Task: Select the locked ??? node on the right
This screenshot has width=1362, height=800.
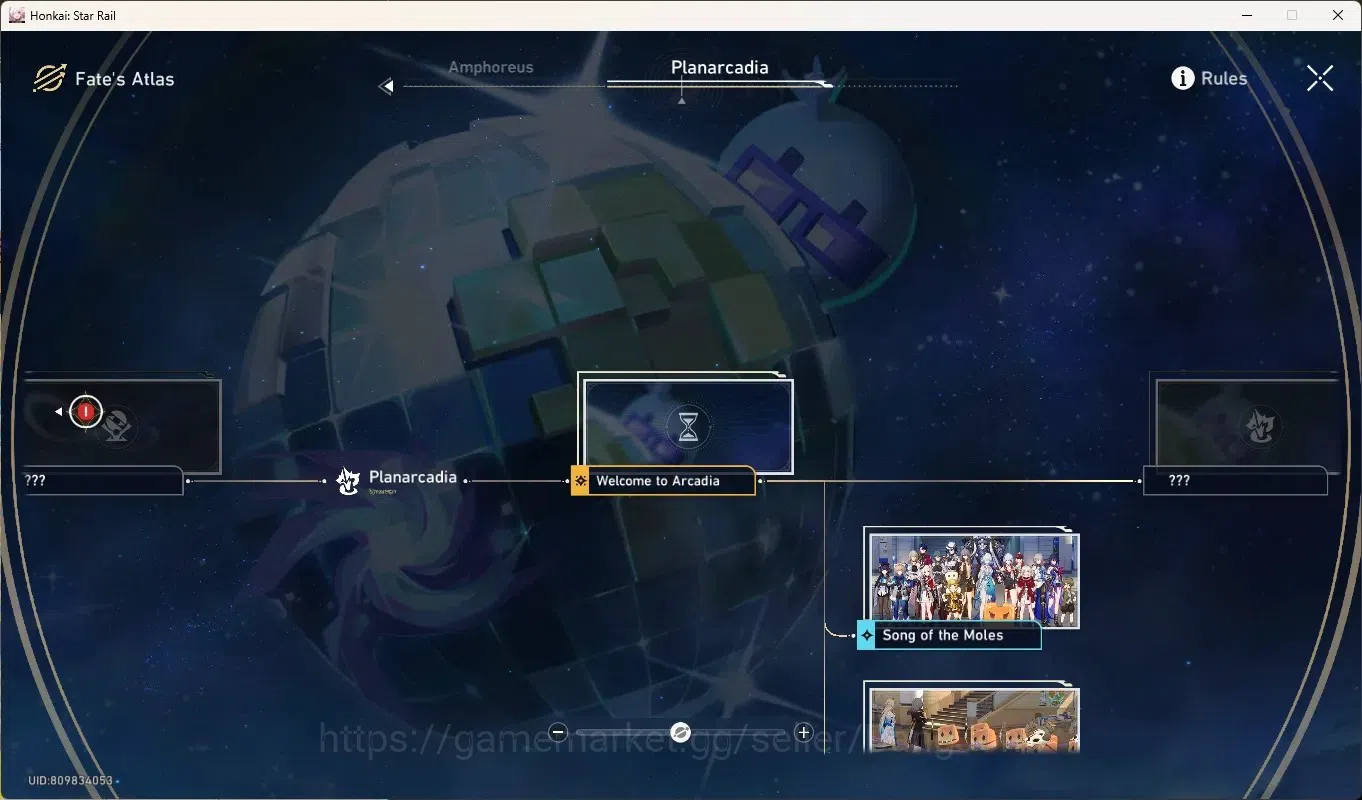Action: click(1235, 480)
